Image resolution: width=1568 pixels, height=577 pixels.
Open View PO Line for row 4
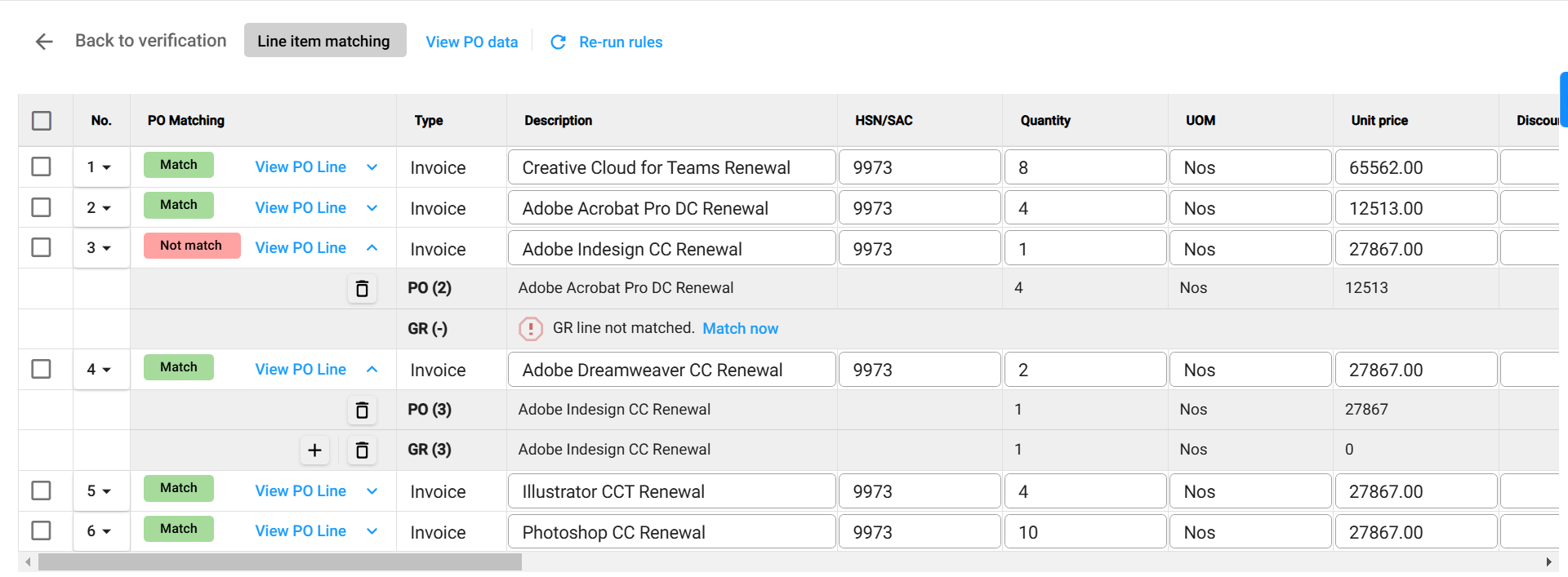[301, 369]
